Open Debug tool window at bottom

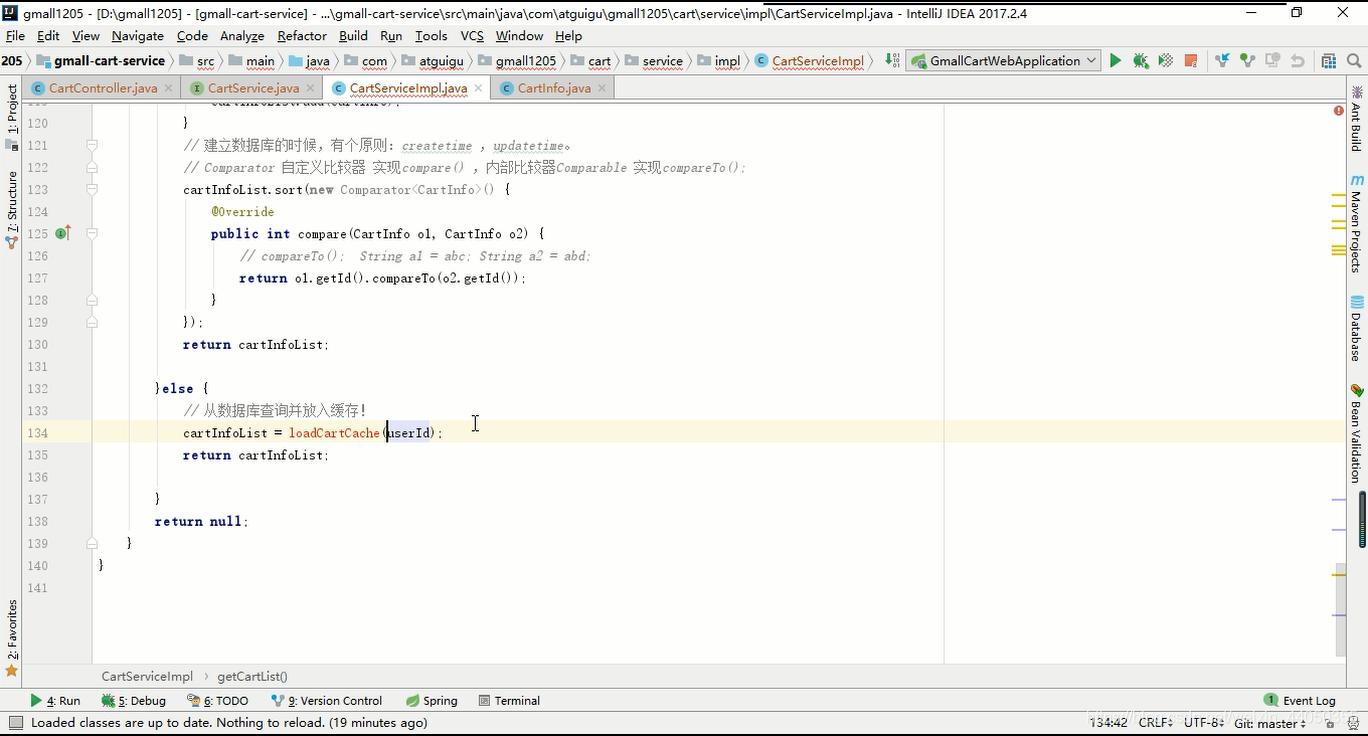pyautogui.click(x=133, y=700)
